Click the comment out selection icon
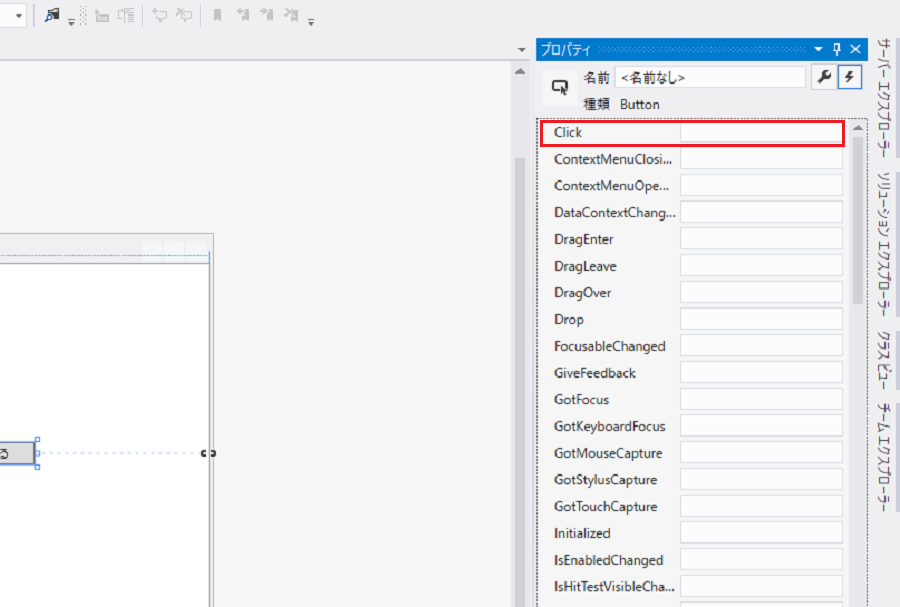The height and width of the screenshot is (607, 900). pos(159,15)
